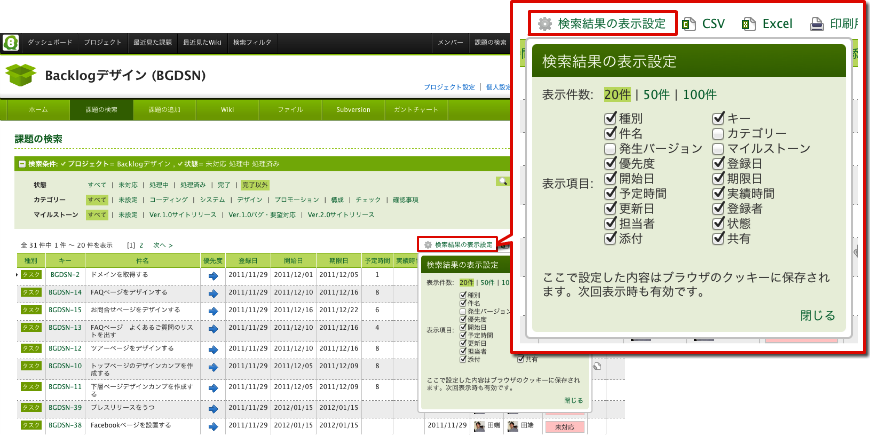Click the Backlog logo in the top bar

coord(11,43)
